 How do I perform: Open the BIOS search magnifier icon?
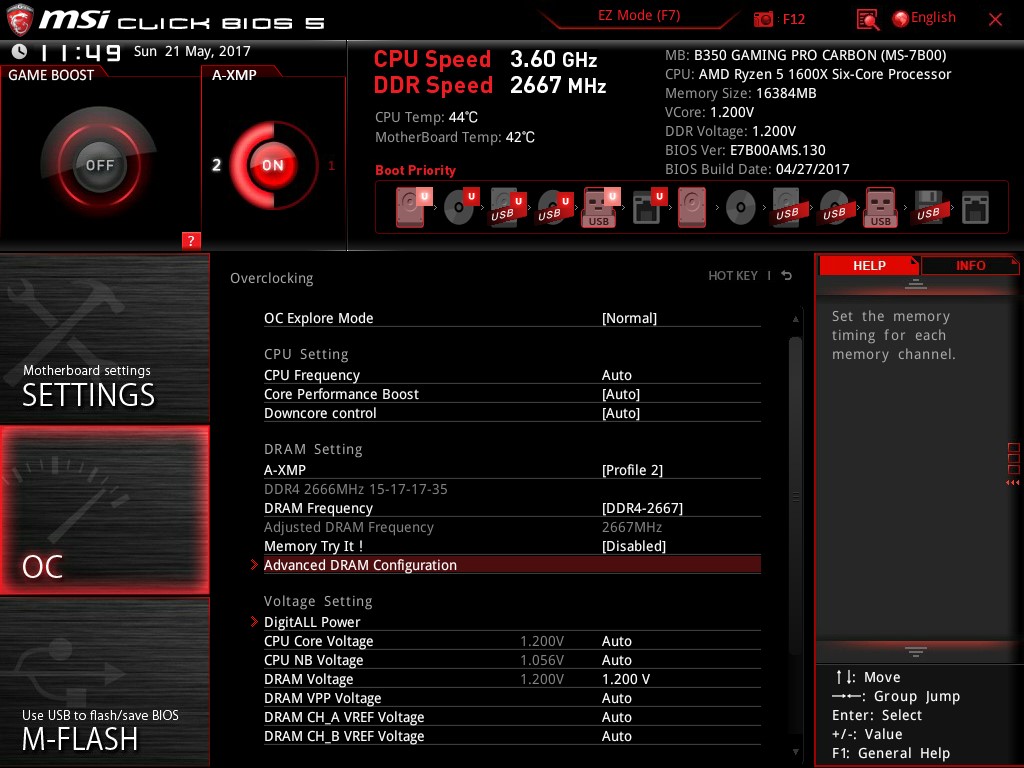[868, 20]
